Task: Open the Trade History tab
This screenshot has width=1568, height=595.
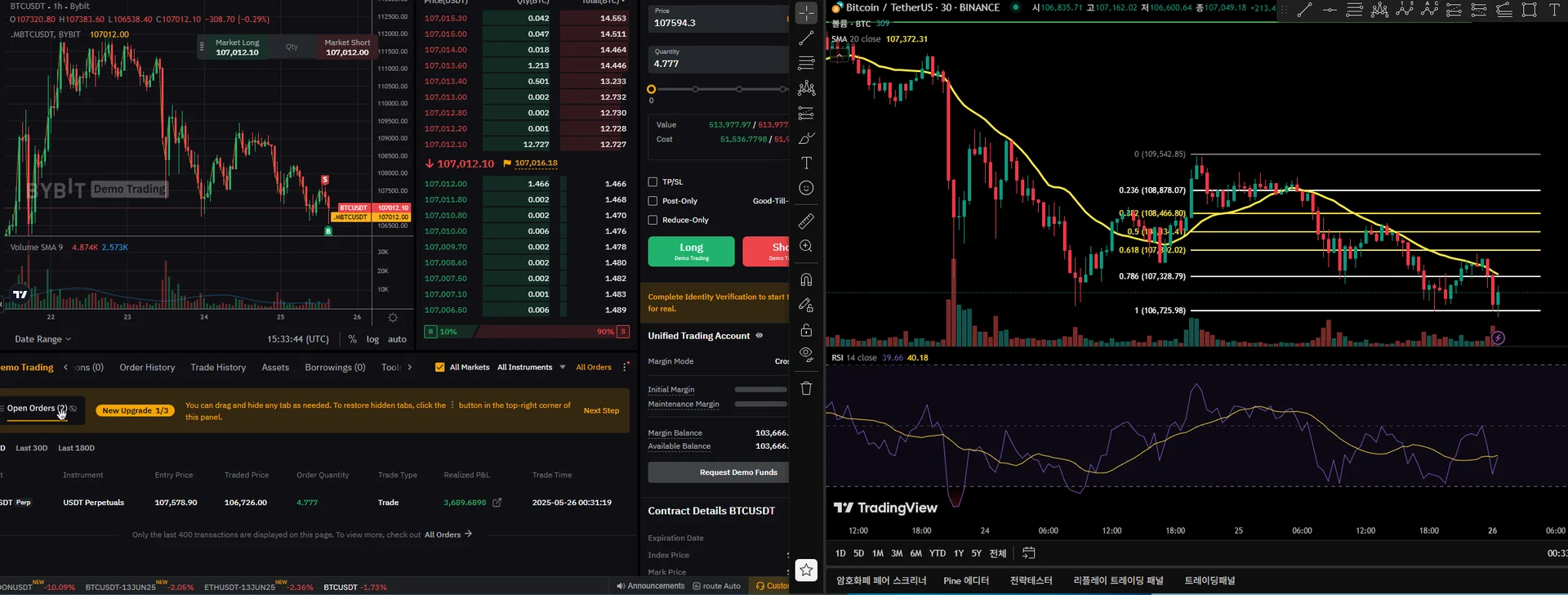Action: (218, 368)
